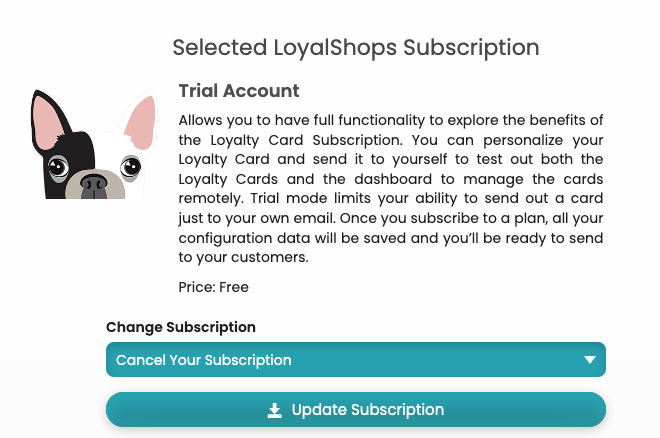Image resolution: width=660 pixels, height=438 pixels.
Task: Select the 'Cancel Your Subscription' option text
Action: click(204, 360)
